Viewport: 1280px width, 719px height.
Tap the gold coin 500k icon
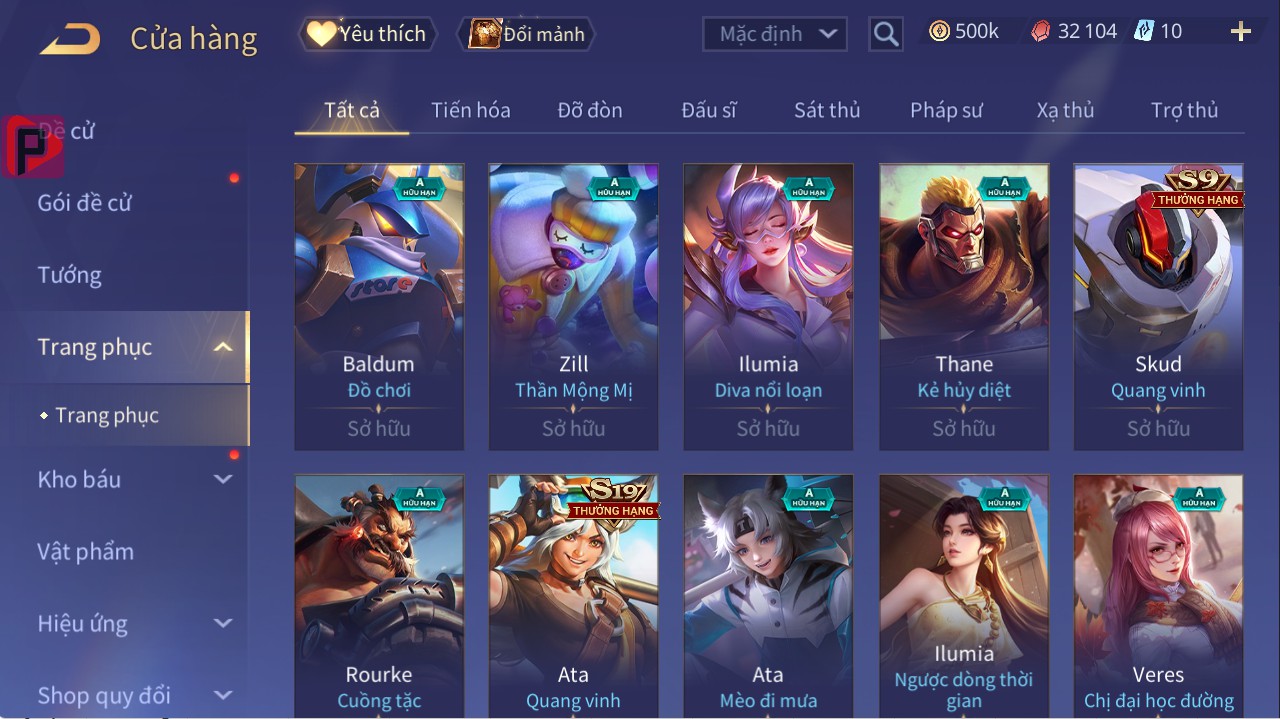coord(939,32)
